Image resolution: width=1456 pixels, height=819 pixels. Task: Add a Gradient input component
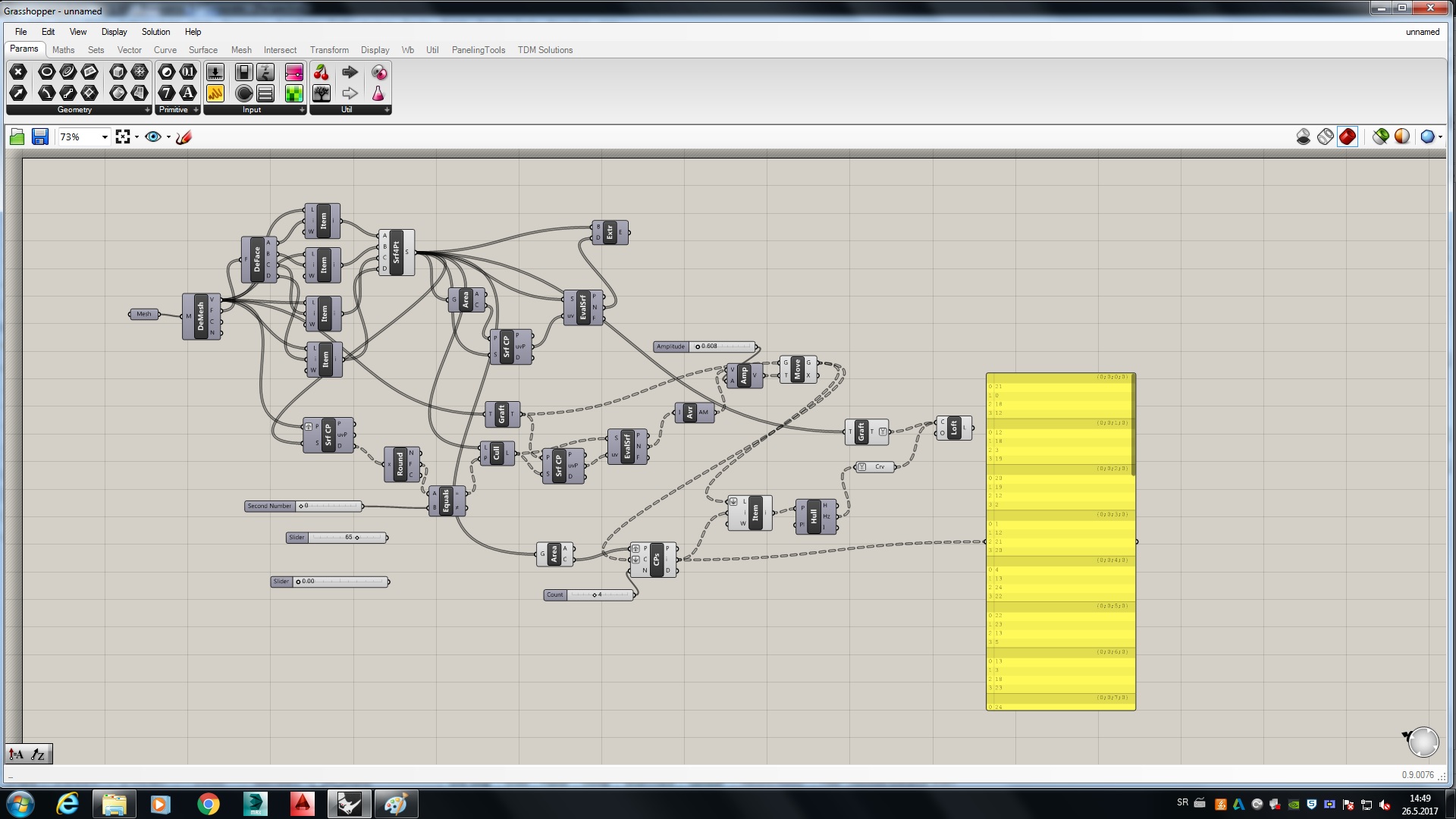click(293, 72)
